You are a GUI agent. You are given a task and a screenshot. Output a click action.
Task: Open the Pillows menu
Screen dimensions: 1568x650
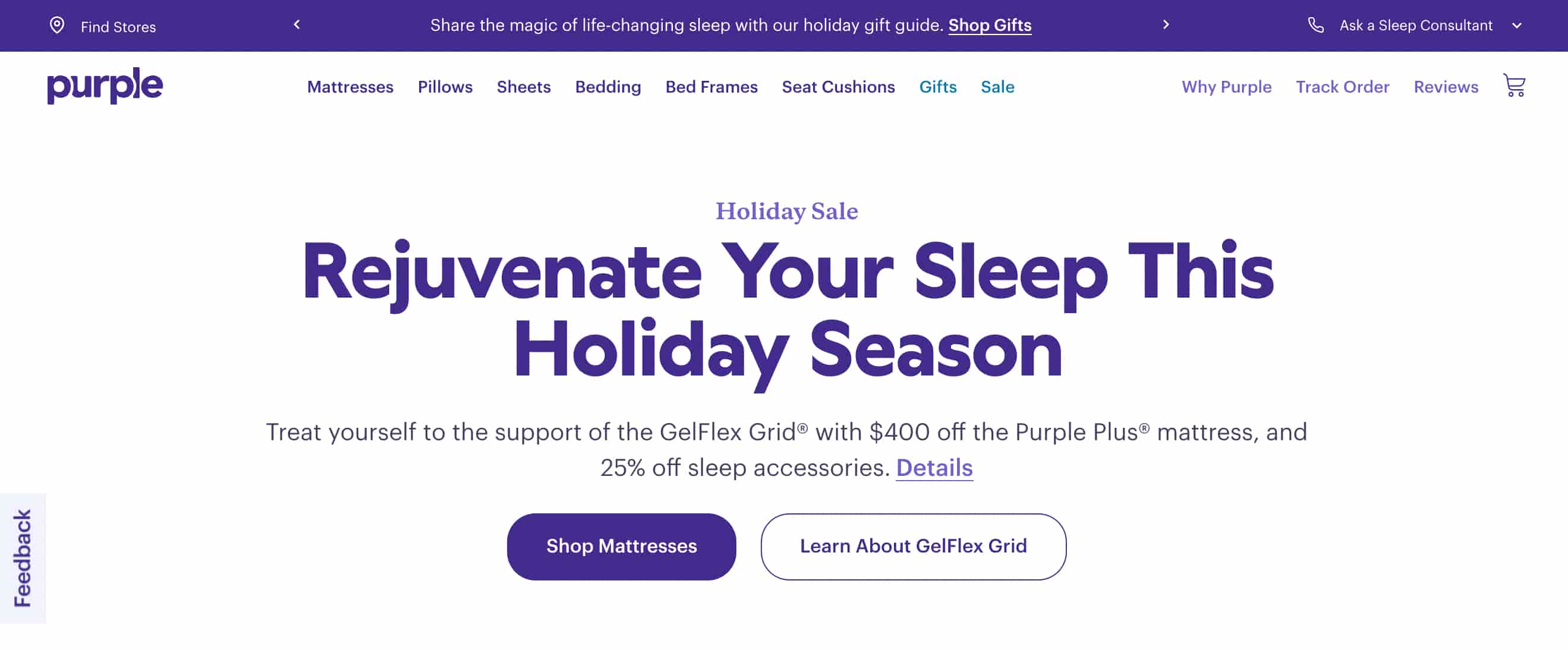tap(445, 87)
